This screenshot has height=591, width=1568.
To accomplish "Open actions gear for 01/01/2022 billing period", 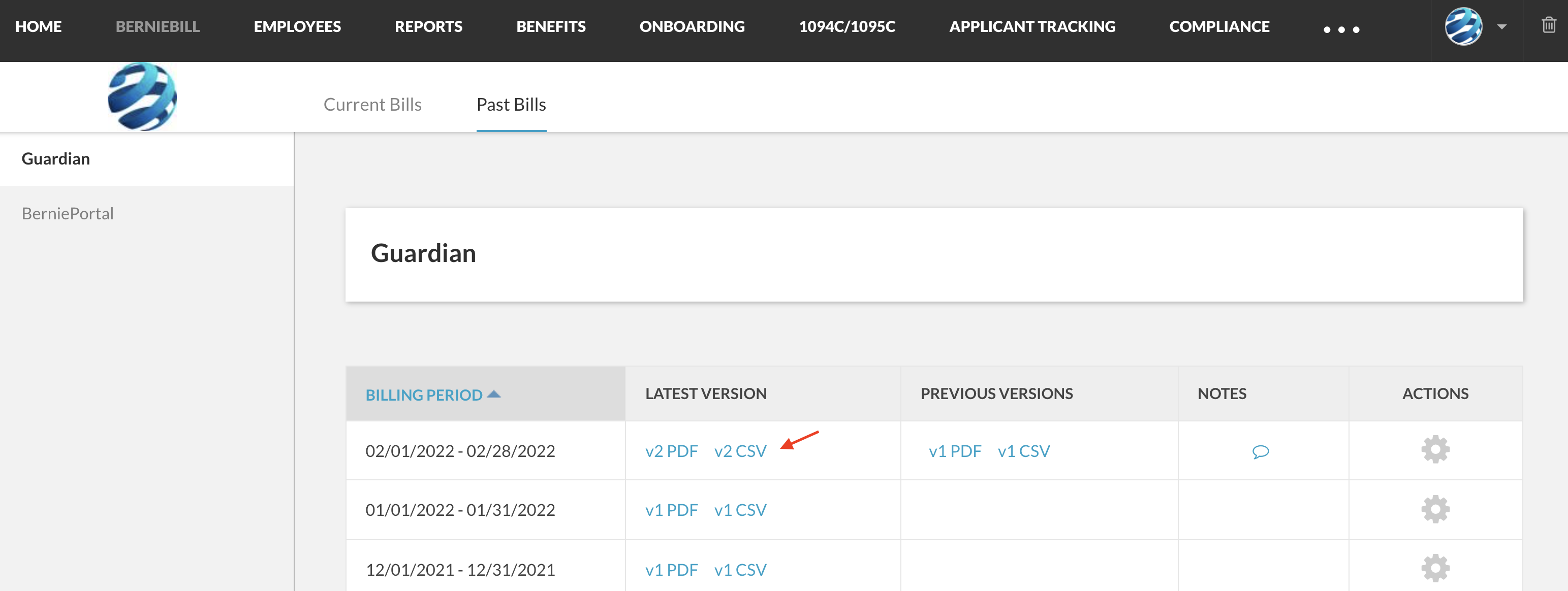I will [x=1435, y=509].
